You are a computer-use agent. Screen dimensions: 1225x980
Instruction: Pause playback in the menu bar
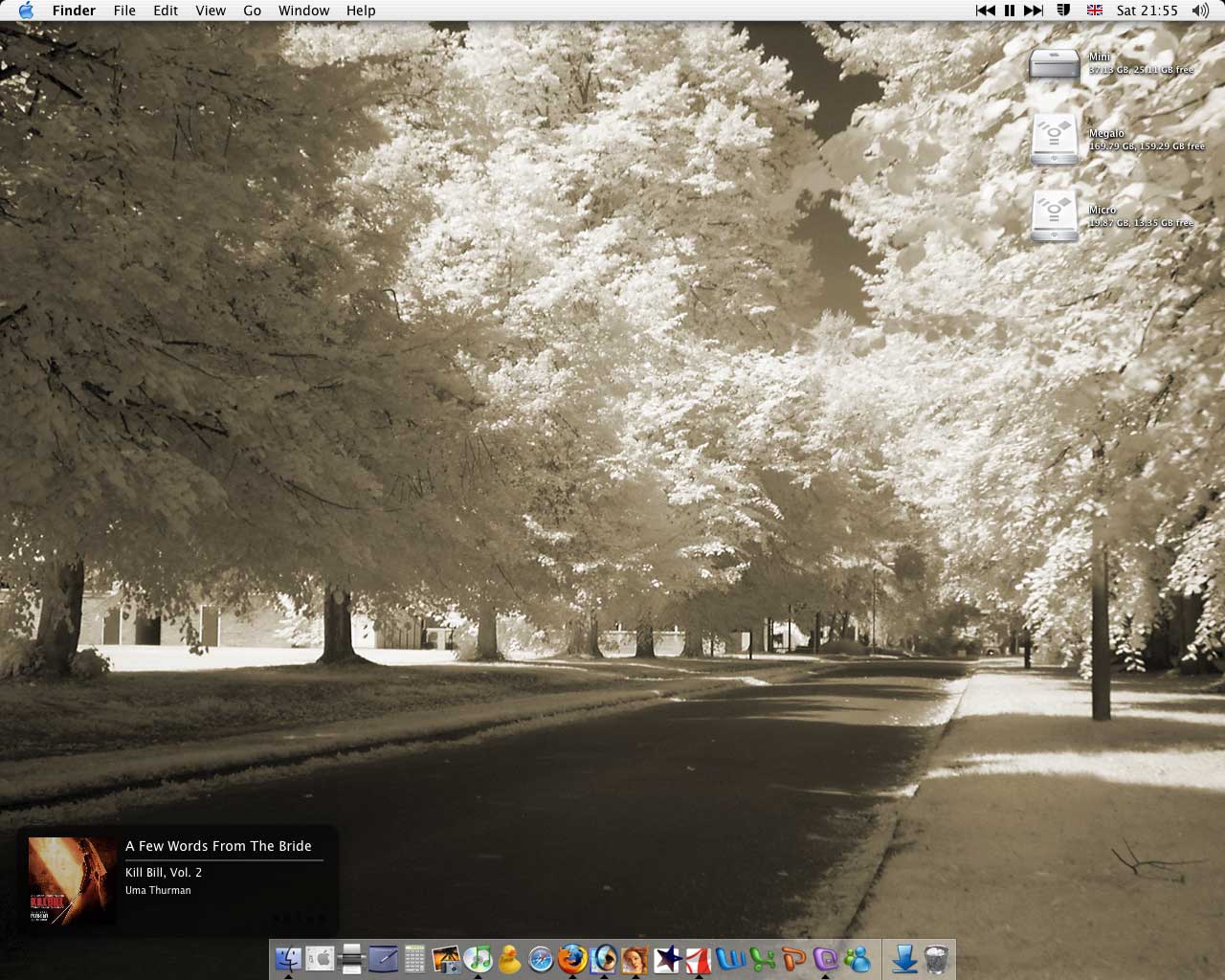tap(1009, 11)
